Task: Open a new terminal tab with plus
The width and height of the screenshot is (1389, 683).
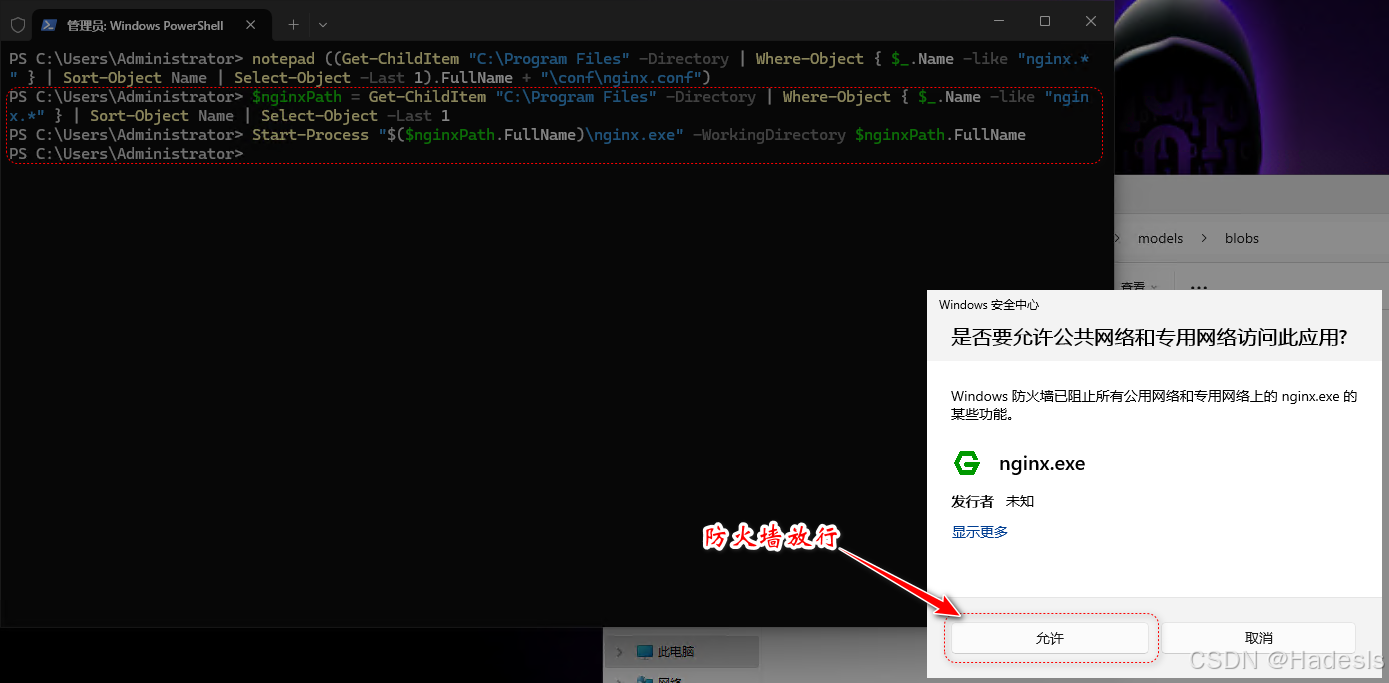Action: pos(293,25)
